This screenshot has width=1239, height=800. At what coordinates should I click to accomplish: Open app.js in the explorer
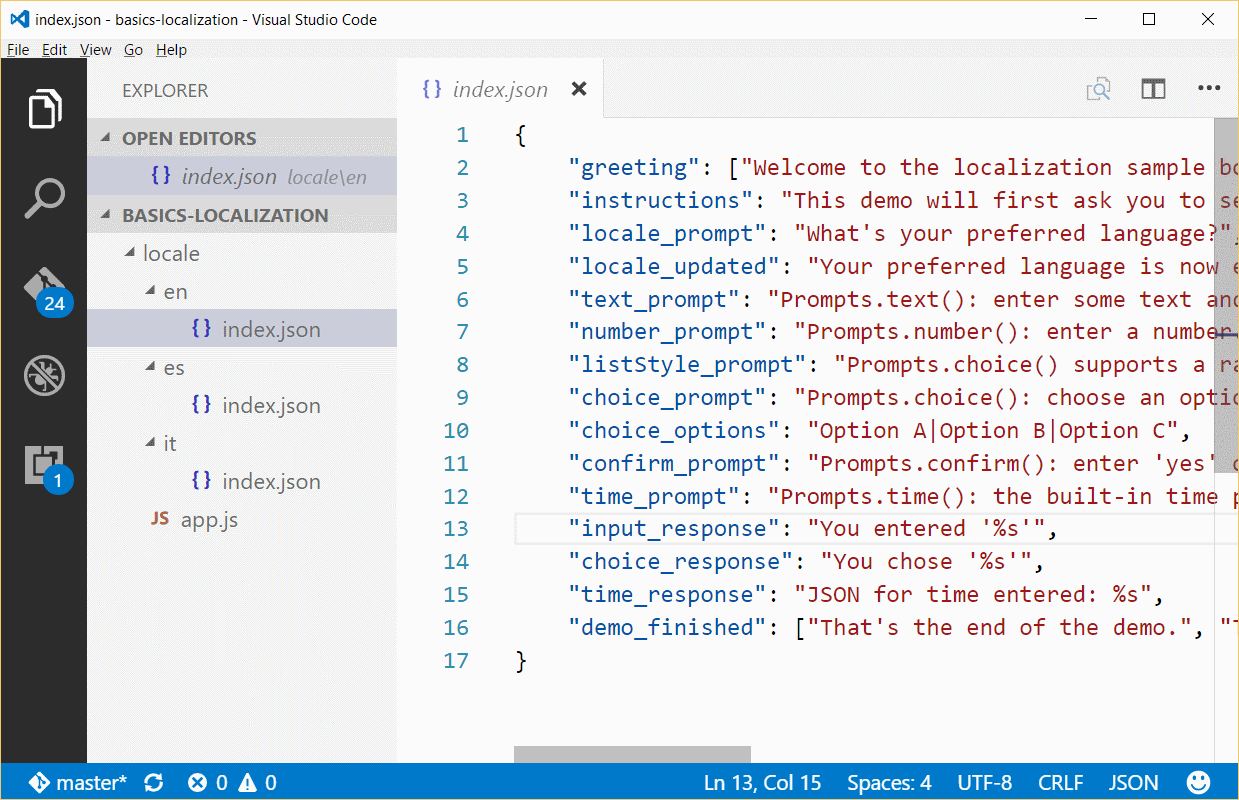click(x=242, y=519)
